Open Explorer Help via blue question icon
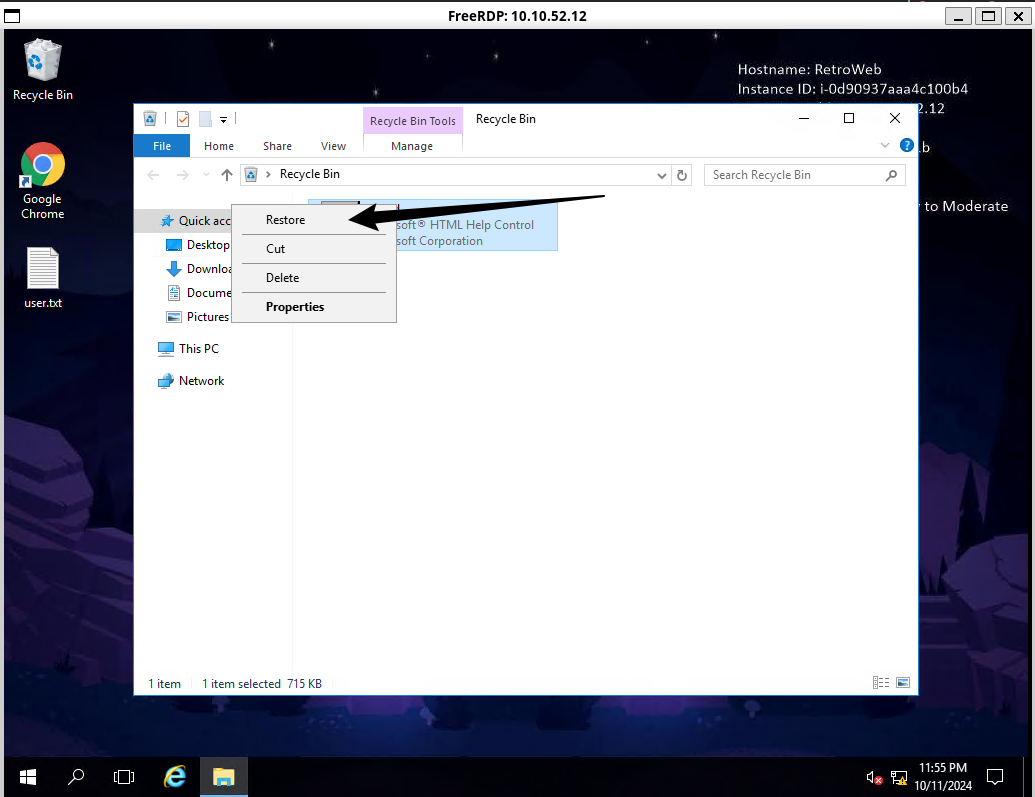1035x797 pixels. (906, 146)
